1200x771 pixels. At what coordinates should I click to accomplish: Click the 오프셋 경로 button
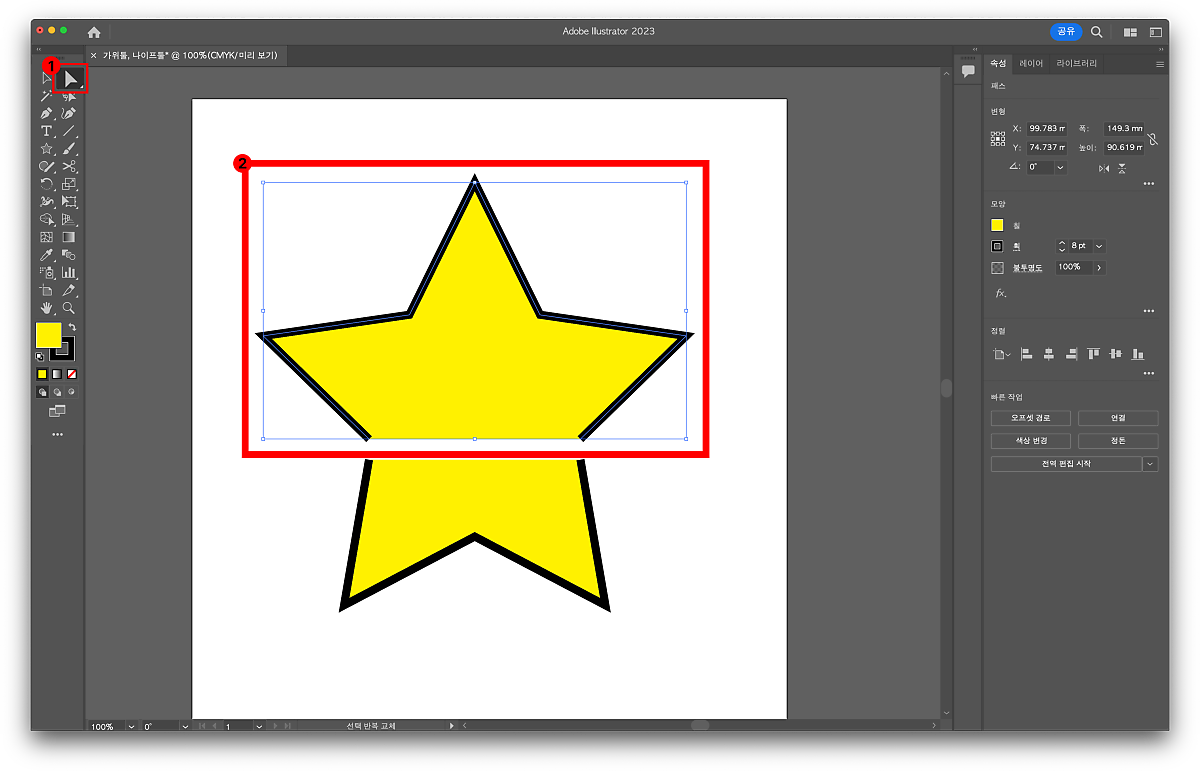[1031, 418]
